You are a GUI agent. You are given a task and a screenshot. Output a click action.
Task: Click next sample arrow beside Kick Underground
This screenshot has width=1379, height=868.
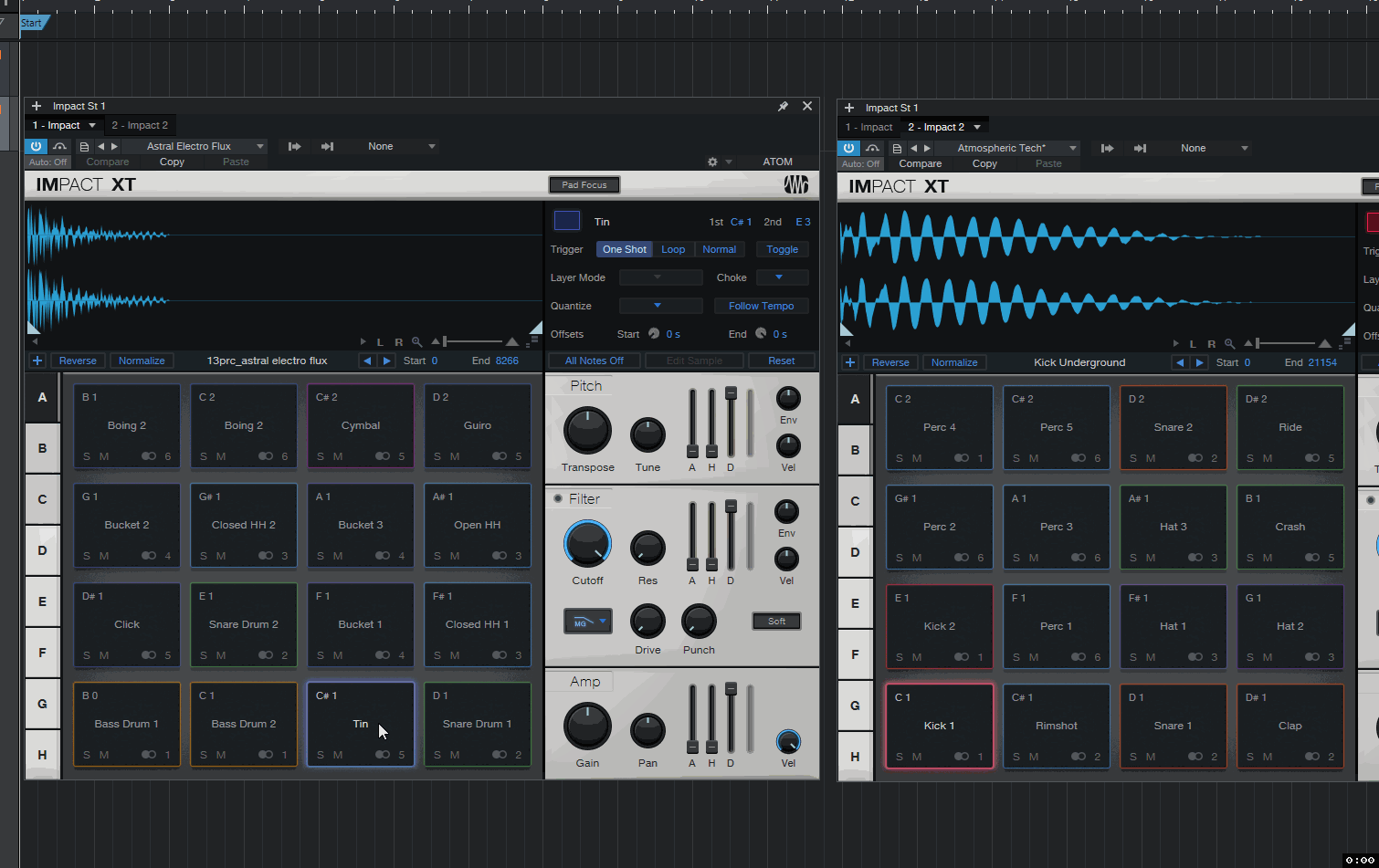pos(1199,362)
